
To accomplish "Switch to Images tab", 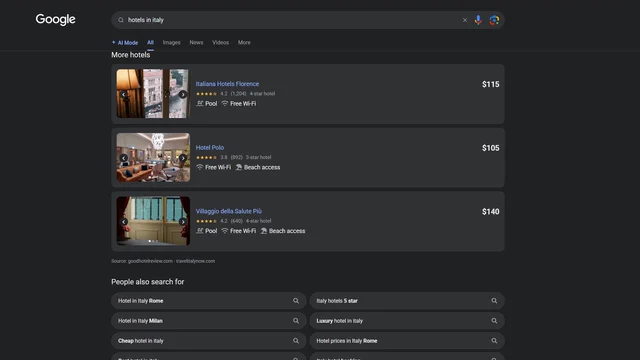I will click(171, 42).
